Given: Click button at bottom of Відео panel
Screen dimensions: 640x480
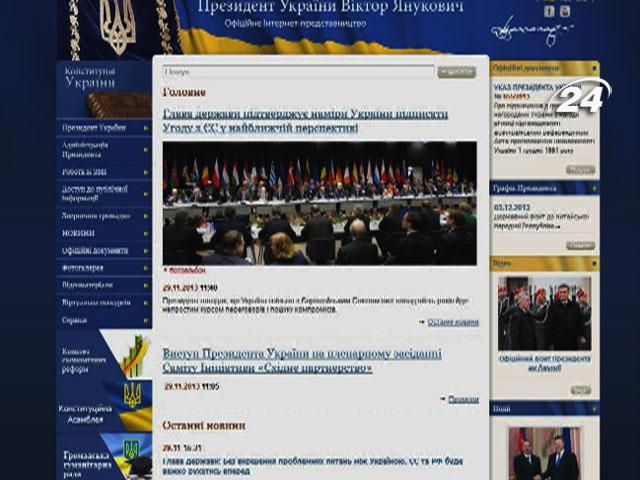Looking at the screenshot, I should [x=581, y=391].
